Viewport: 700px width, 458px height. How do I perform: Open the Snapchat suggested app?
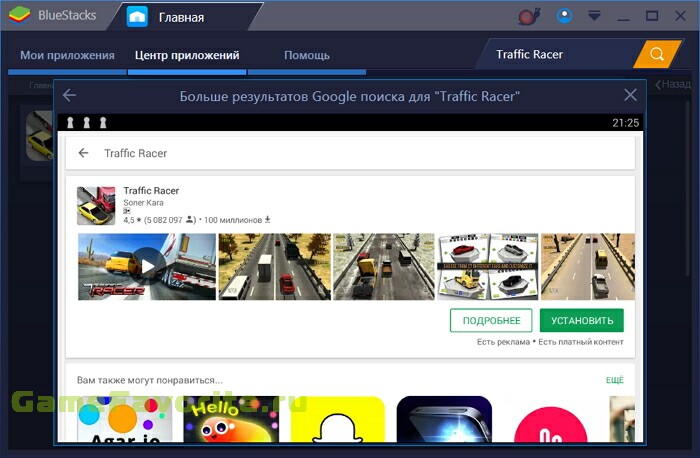[338, 419]
